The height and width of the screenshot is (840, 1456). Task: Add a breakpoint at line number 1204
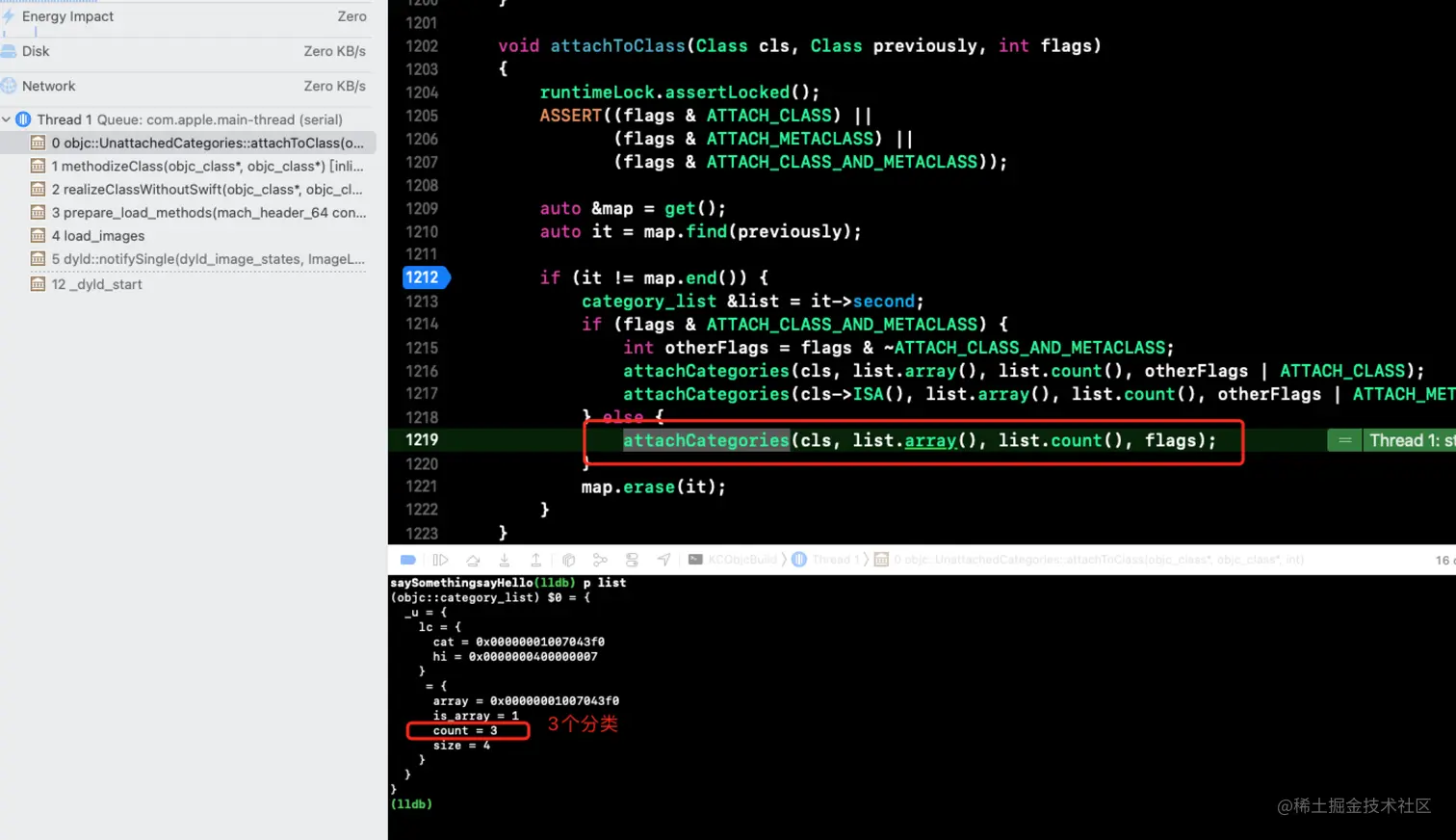(x=422, y=92)
